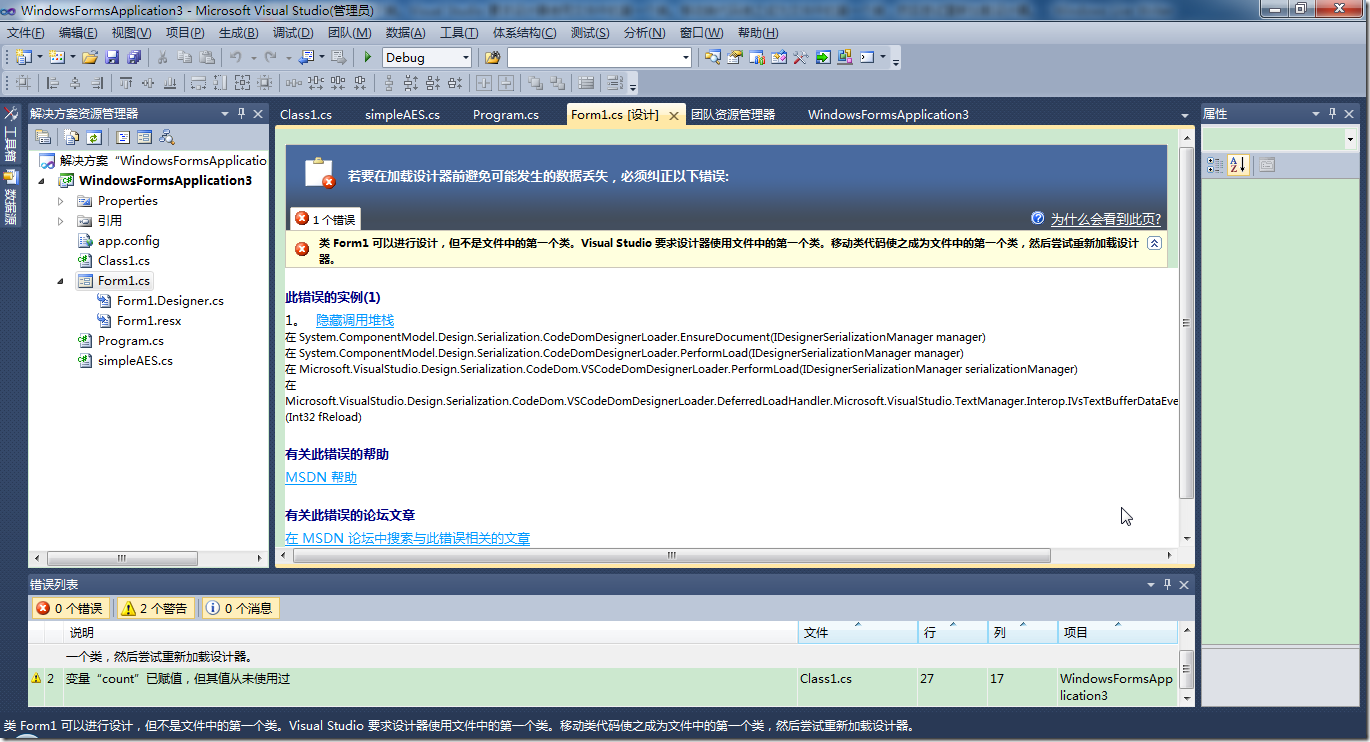Open a file using the folder icon
The height and width of the screenshot is (742, 1370).
tap(90, 57)
